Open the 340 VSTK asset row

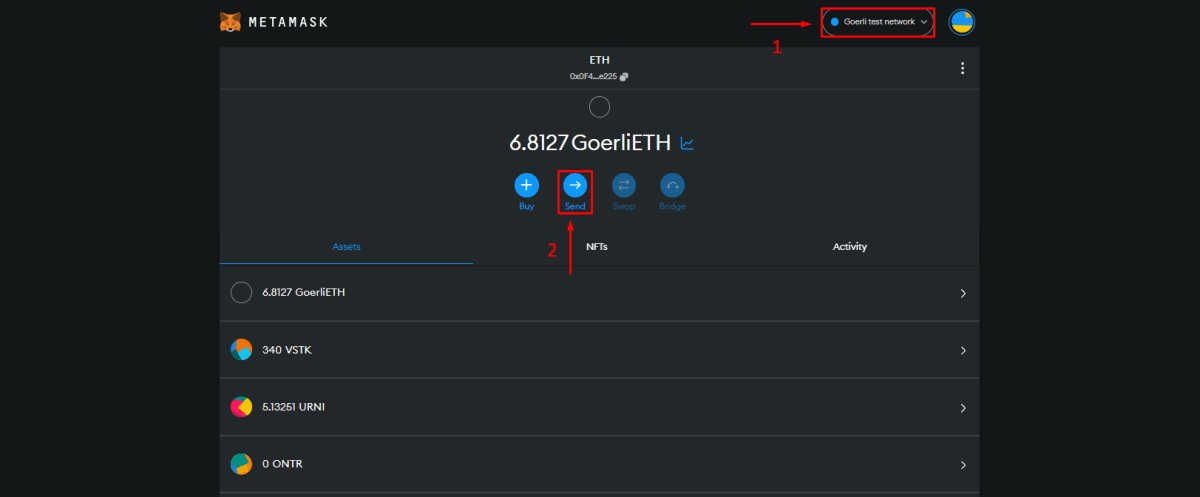pyautogui.click(x=599, y=350)
